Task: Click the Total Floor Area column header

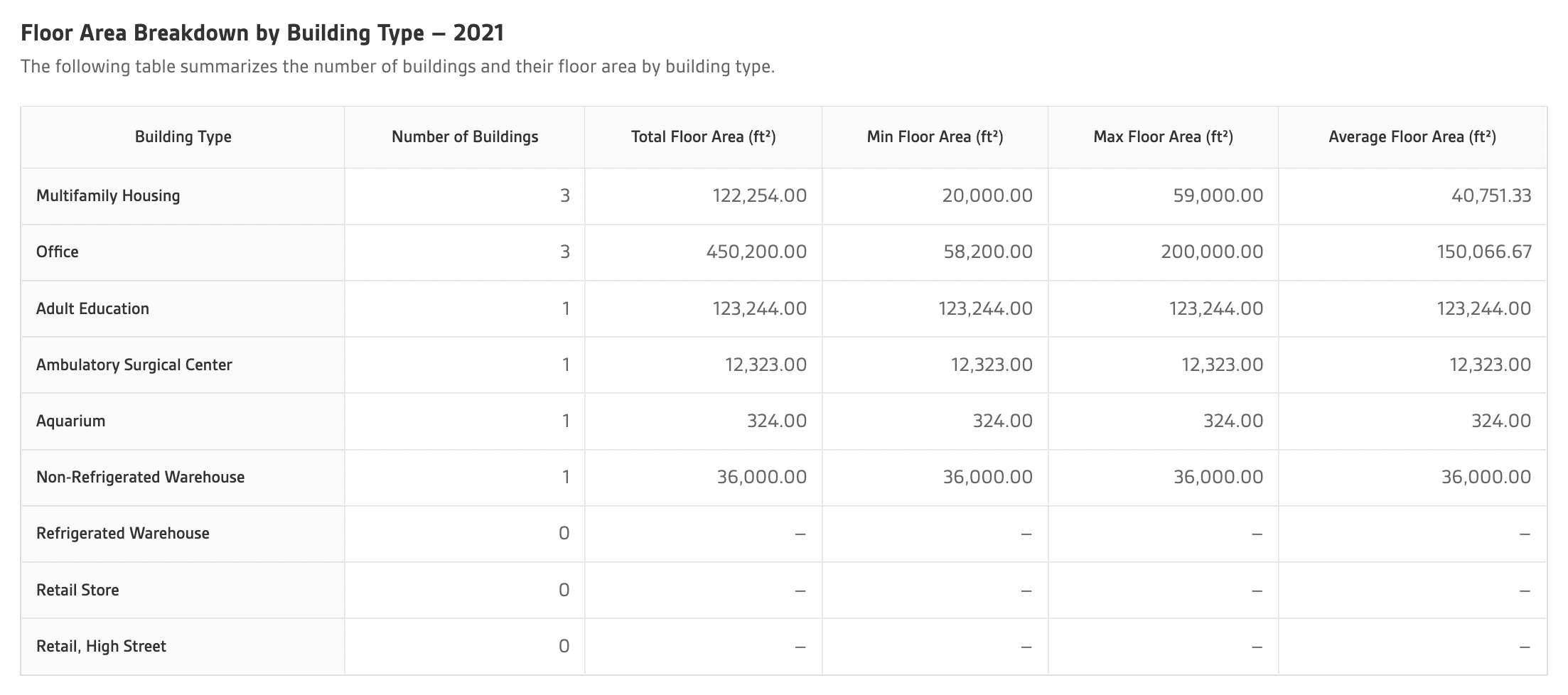Action: point(703,137)
